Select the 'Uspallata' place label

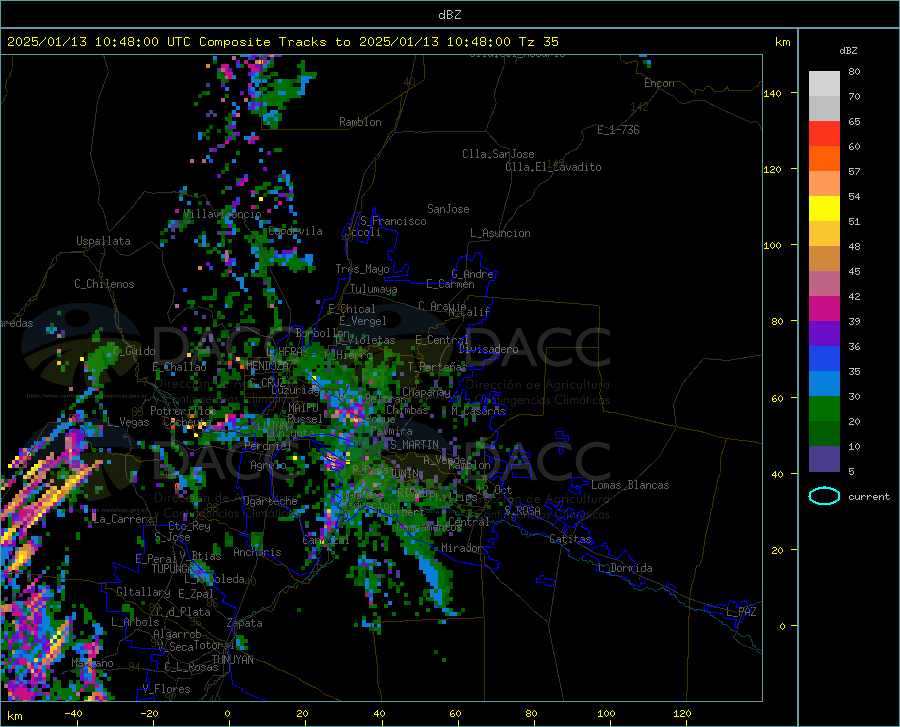103,242
